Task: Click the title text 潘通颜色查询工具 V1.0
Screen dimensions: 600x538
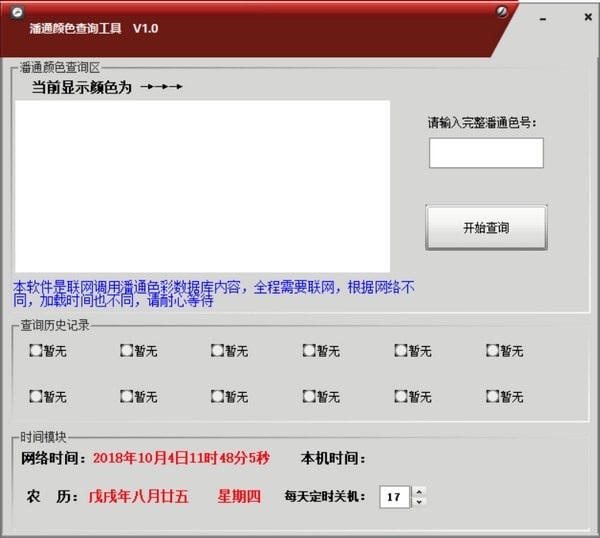Action: click(94, 28)
